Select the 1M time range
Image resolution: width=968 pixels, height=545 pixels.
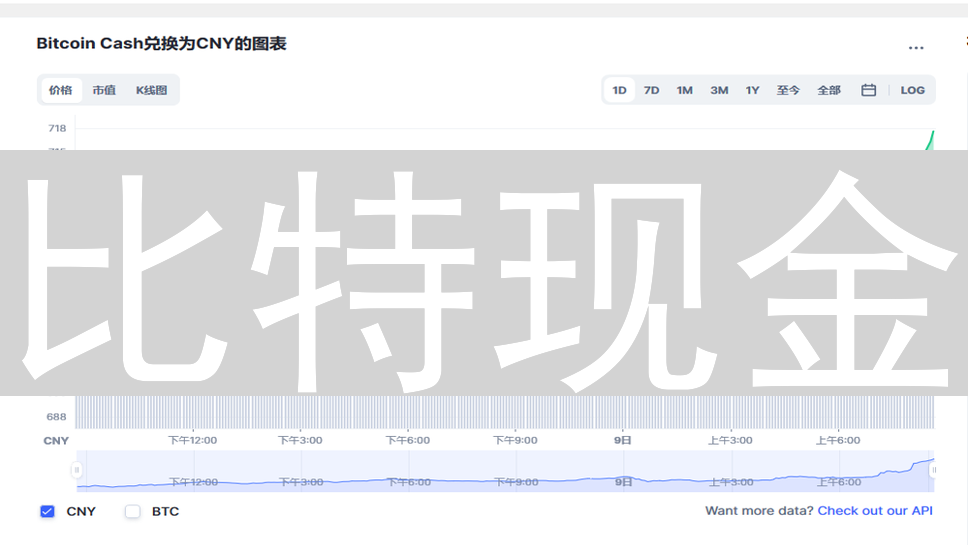click(685, 90)
